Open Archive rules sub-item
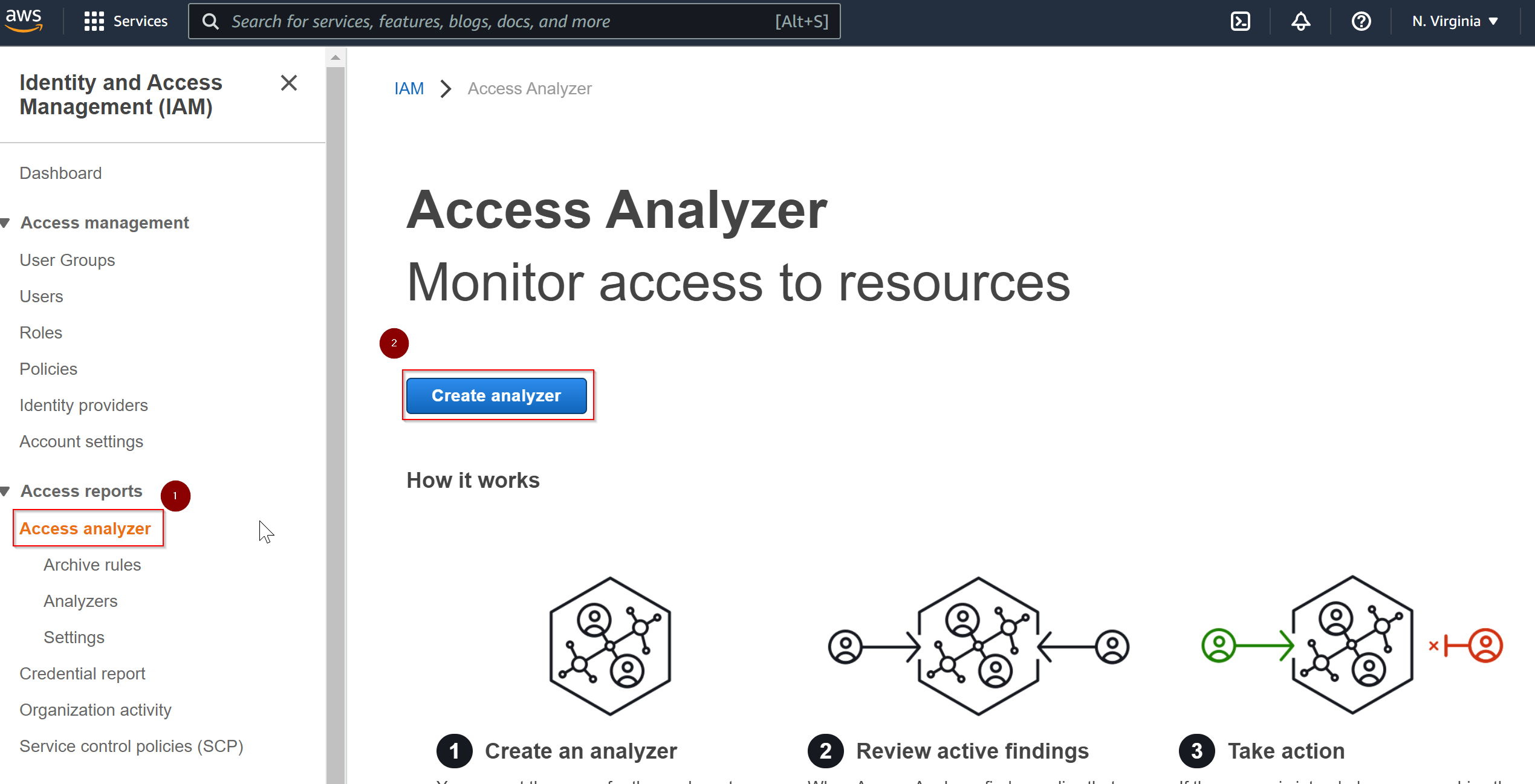 pos(92,565)
